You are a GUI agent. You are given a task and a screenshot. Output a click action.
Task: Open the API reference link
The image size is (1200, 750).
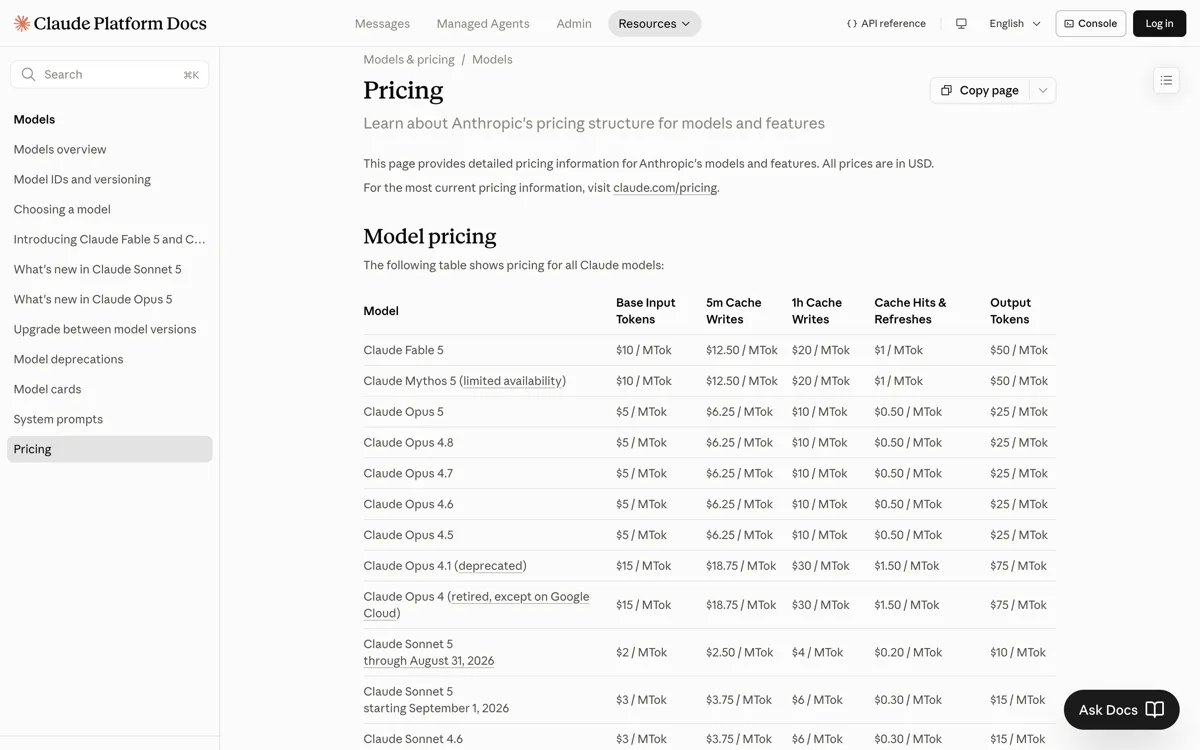(x=886, y=23)
